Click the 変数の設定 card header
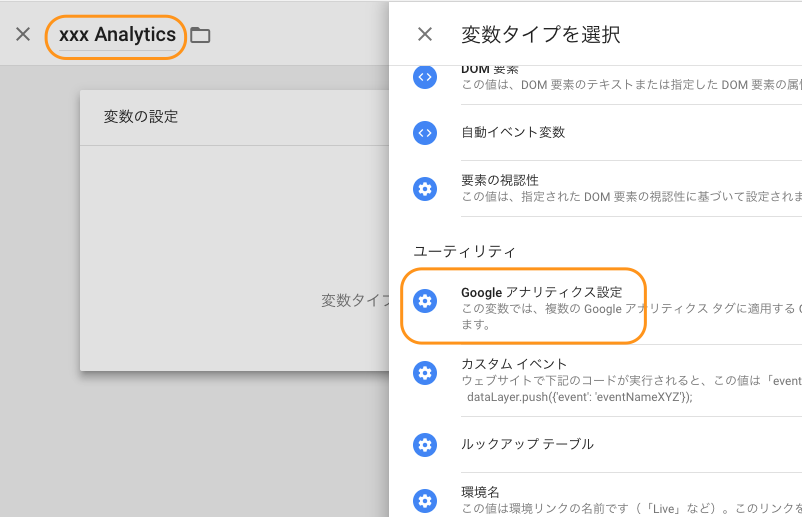802x517 pixels. click(234, 118)
